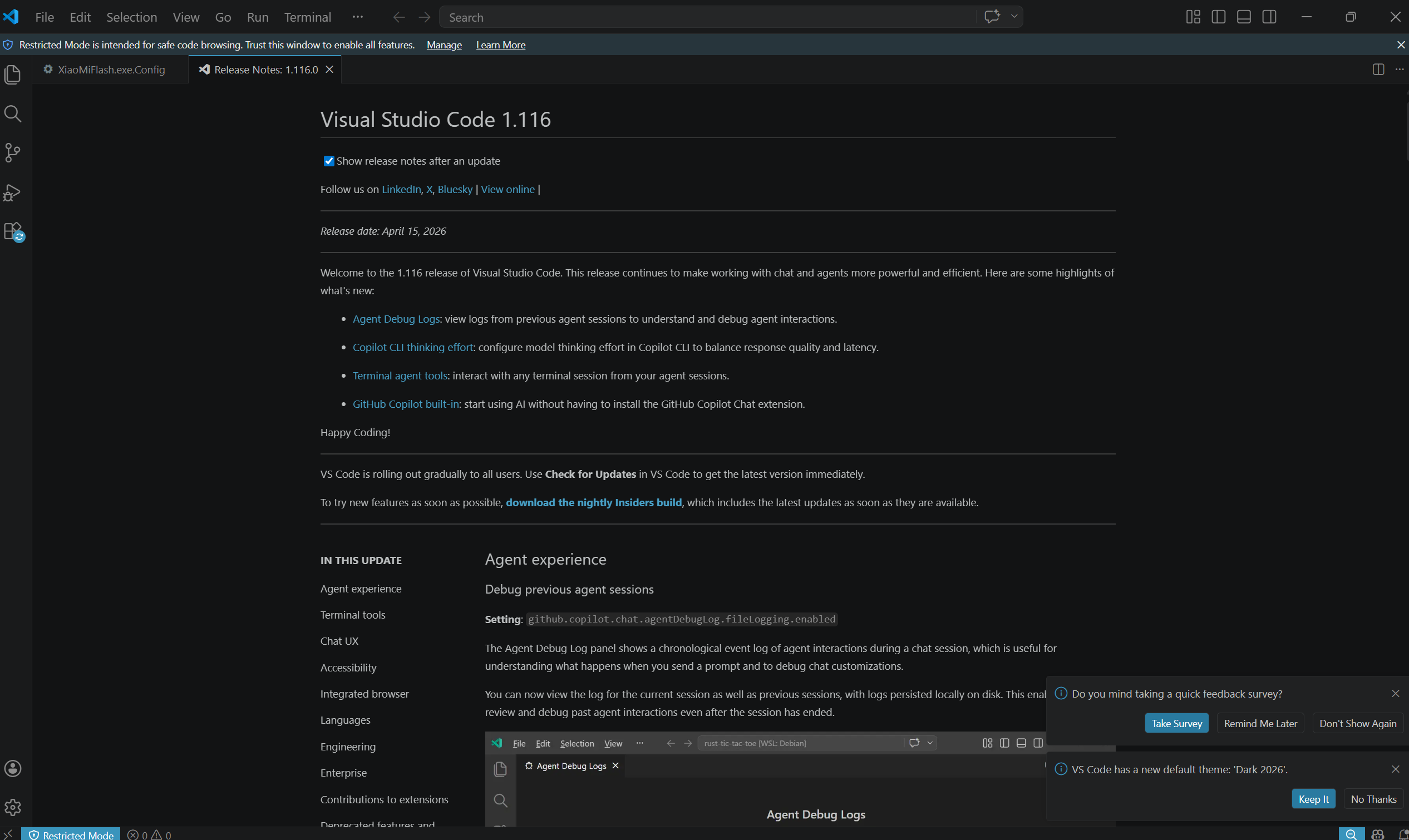The width and height of the screenshot is (1409, 840).
Task: Jump to Languages section
Action: click(345, 720)
